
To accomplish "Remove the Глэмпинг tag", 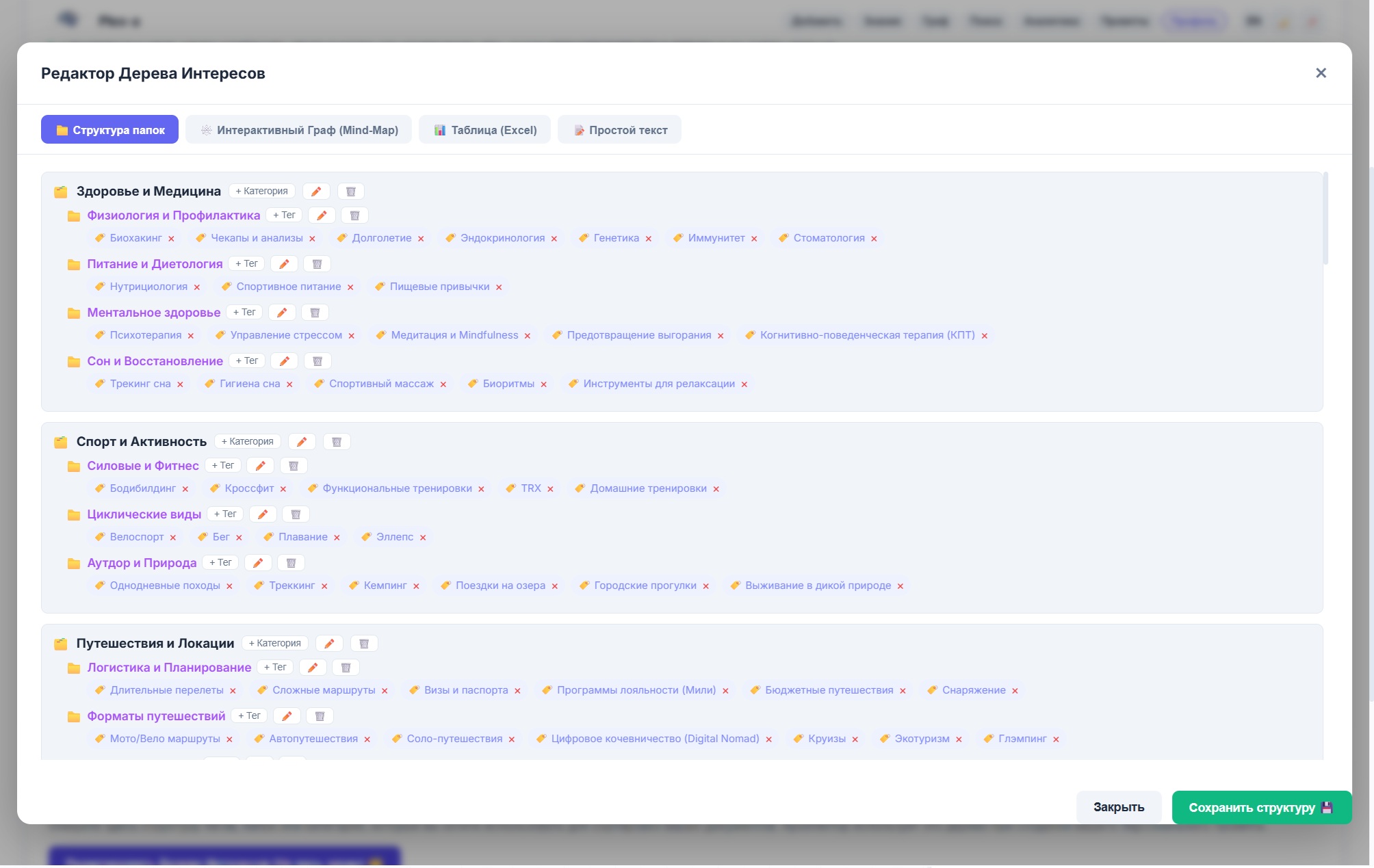I will pyautogui.click(x=1056, y=739).
